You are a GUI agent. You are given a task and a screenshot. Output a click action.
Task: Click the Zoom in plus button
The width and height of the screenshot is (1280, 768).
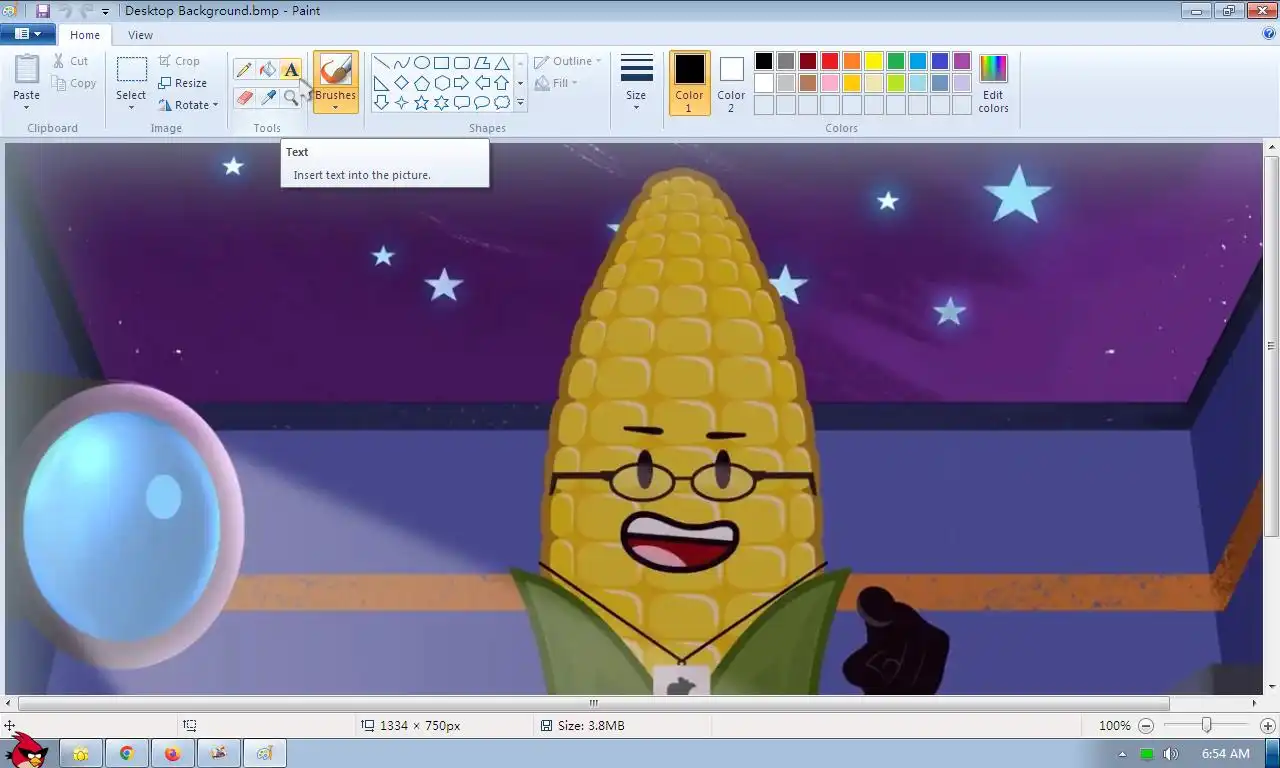[1269, 725]
